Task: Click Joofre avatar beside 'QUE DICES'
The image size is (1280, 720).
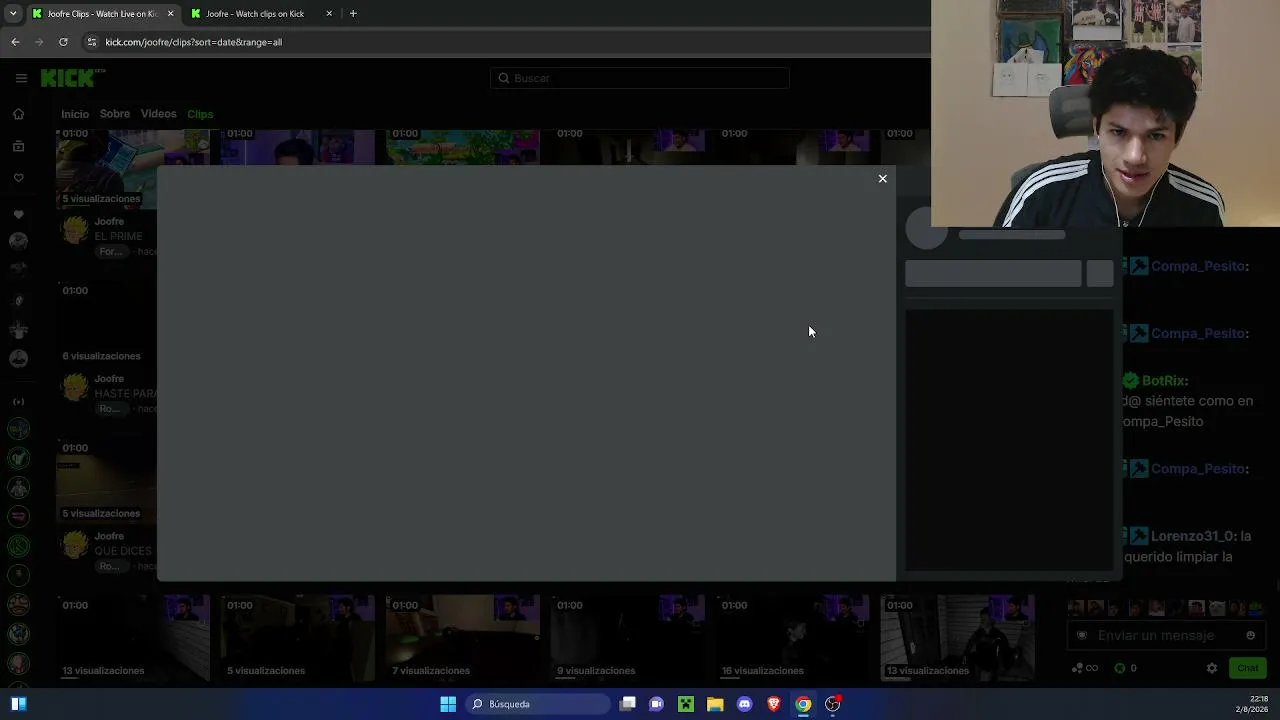Action: [75, 545]
